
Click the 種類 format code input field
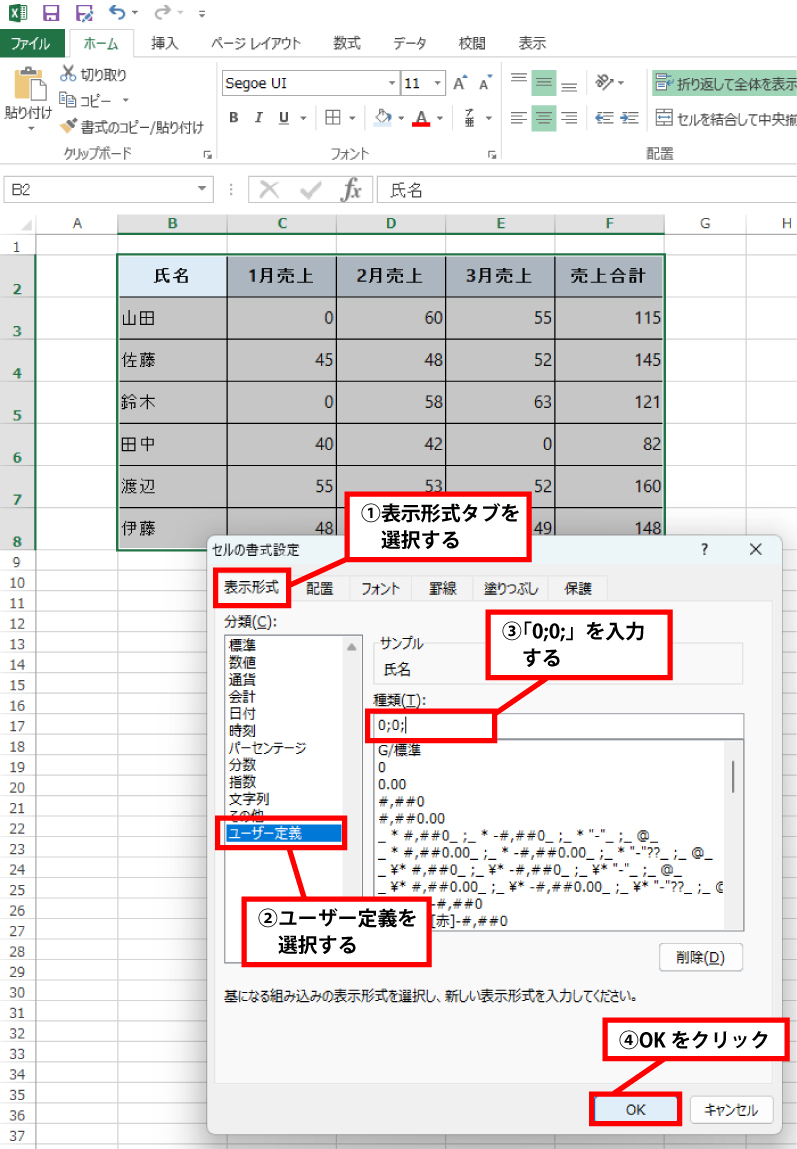[x=557, y=725]
